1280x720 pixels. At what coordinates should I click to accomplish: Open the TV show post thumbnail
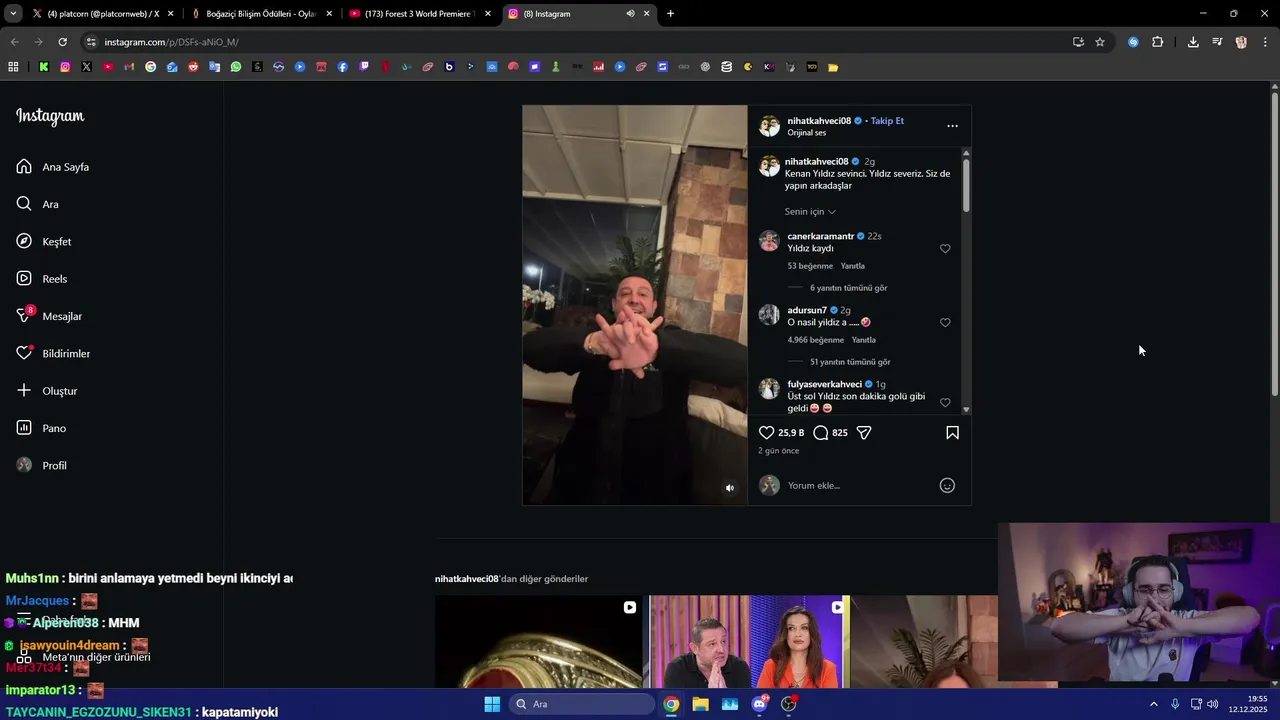pos(747,641)
